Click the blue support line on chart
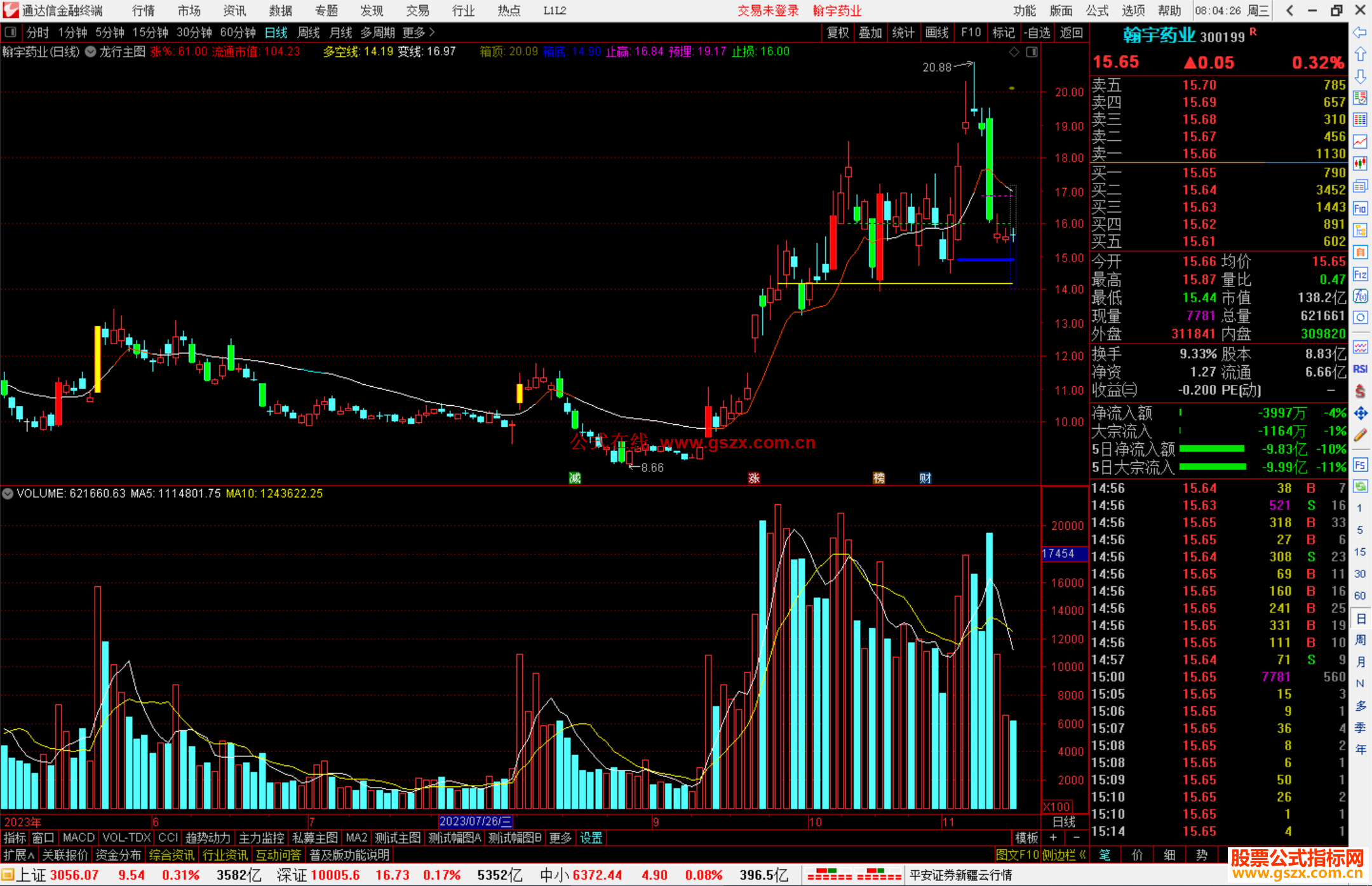Image resolution: width=1372 pixels, height=886 pixels. pyautogui.click(x=985, y=259)
